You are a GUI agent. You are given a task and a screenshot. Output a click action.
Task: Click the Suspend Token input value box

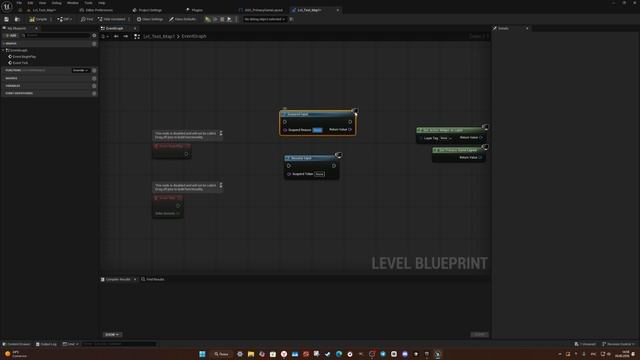[x=320, y=174]
